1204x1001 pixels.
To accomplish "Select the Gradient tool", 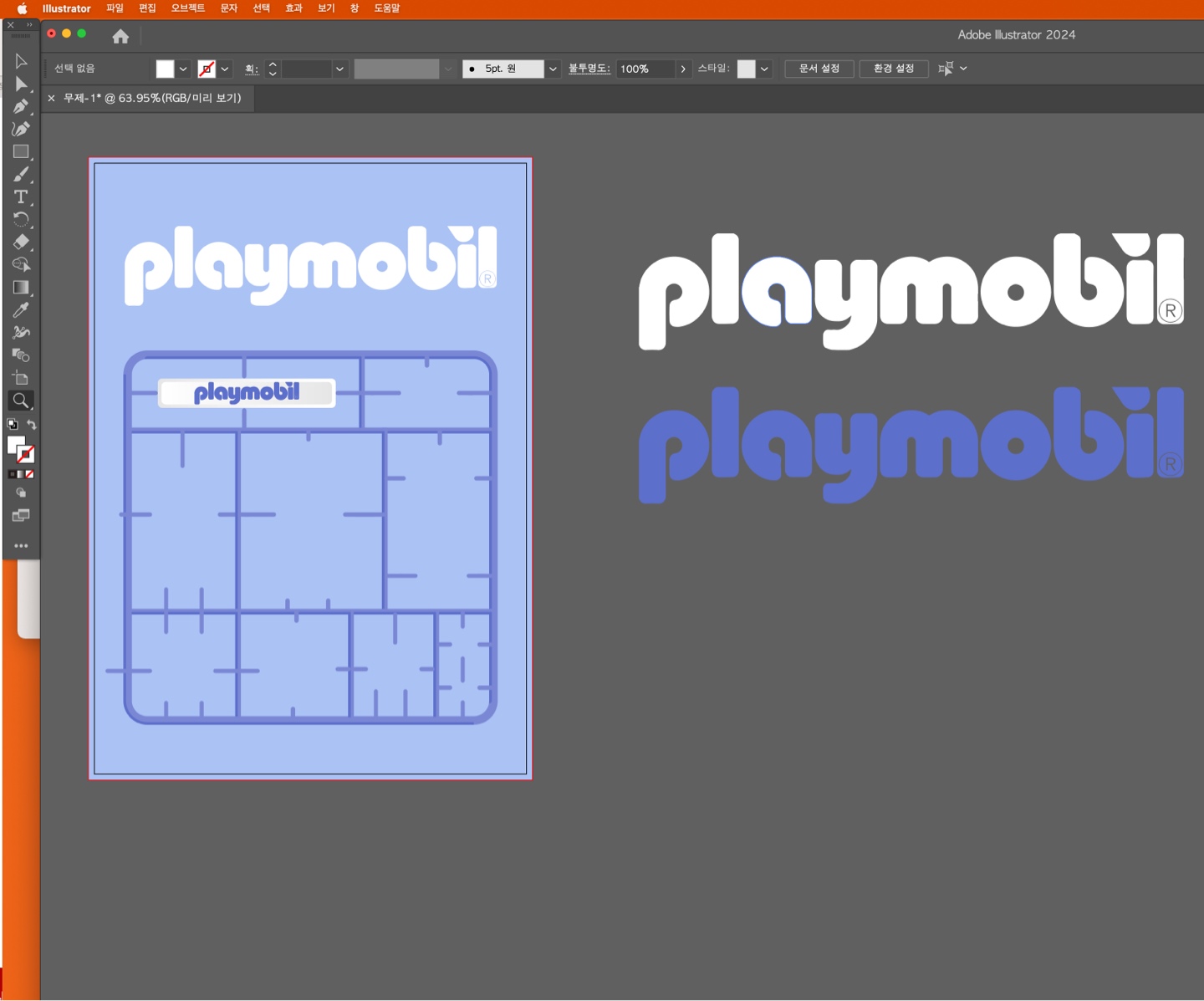I will (21, 287).
